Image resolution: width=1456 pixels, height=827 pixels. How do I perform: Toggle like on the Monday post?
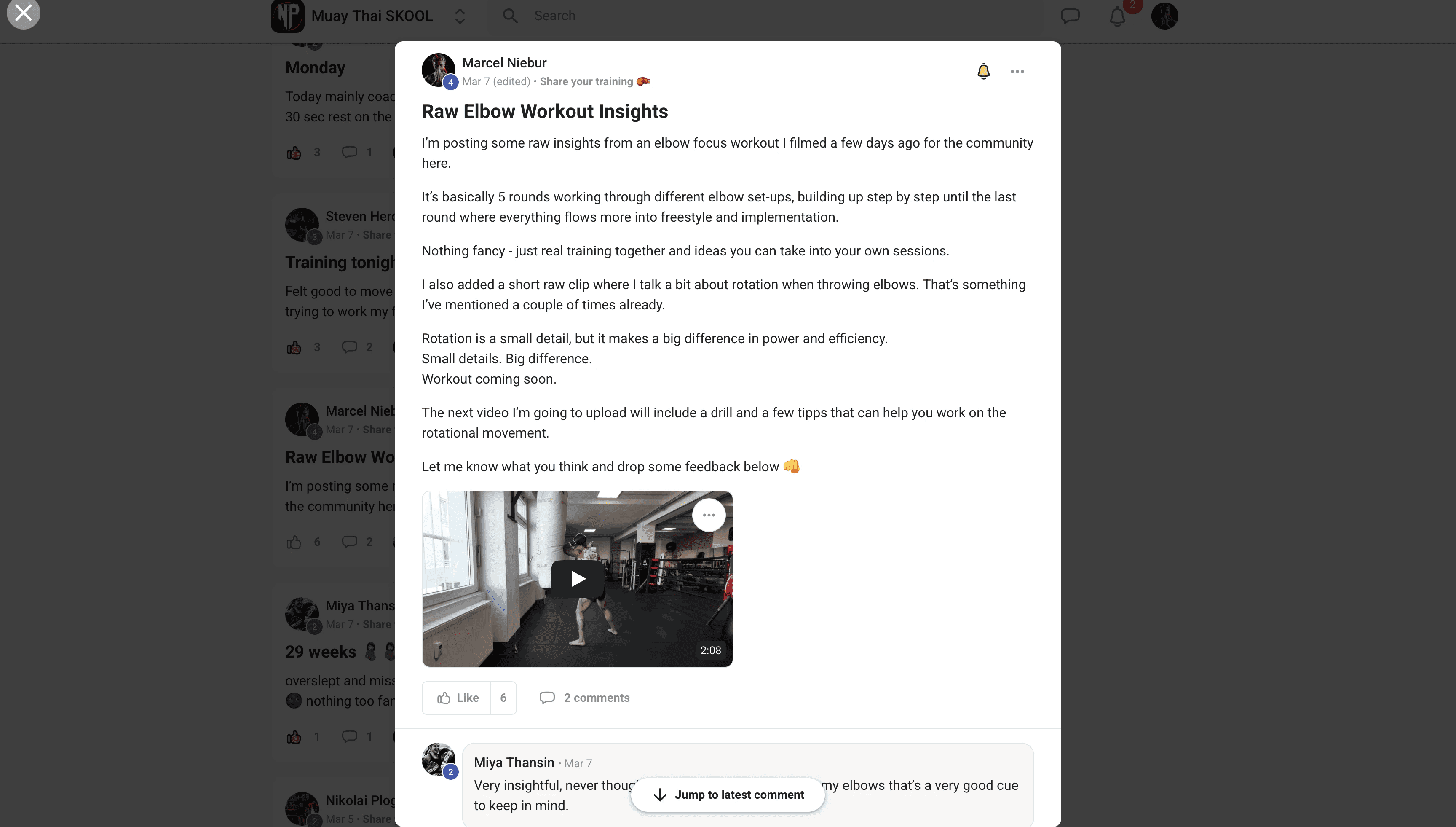[294, 152]
